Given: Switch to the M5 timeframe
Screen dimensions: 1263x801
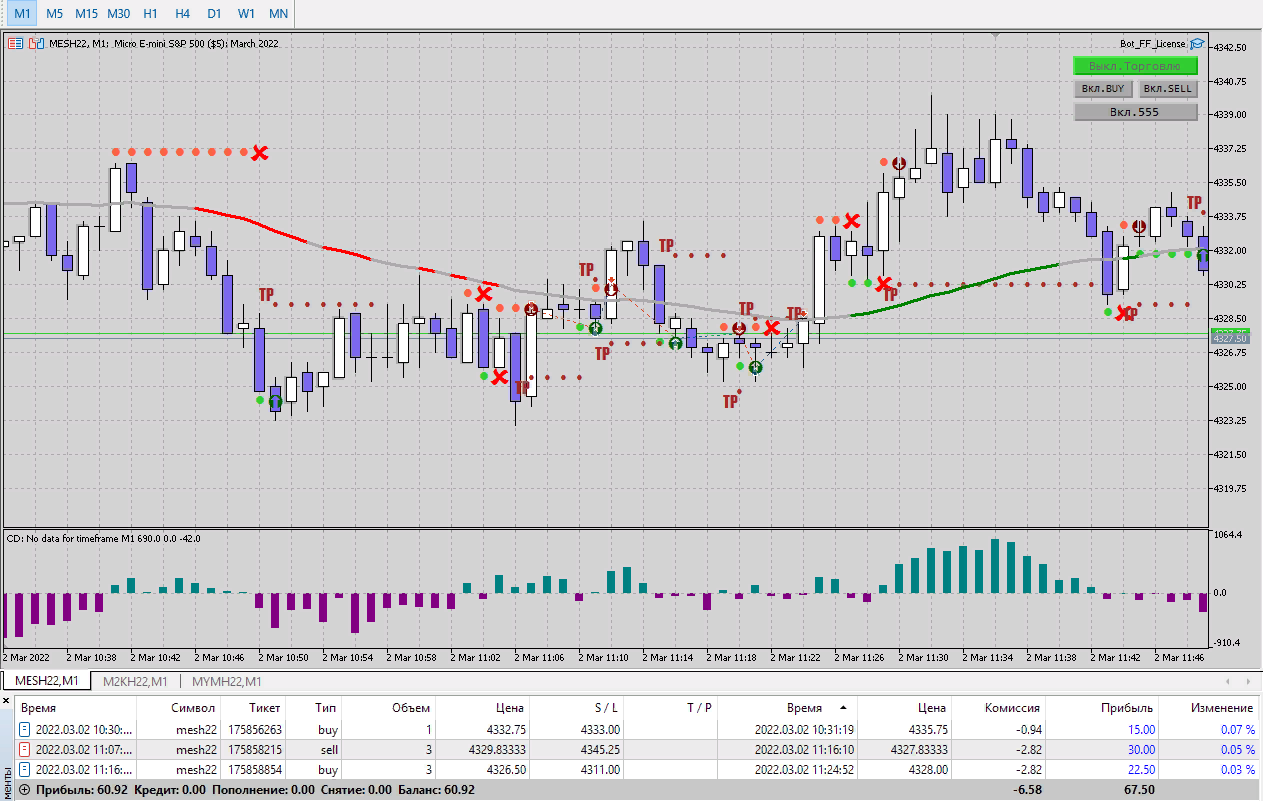Looking at the screenshot, I should (54, 13).
